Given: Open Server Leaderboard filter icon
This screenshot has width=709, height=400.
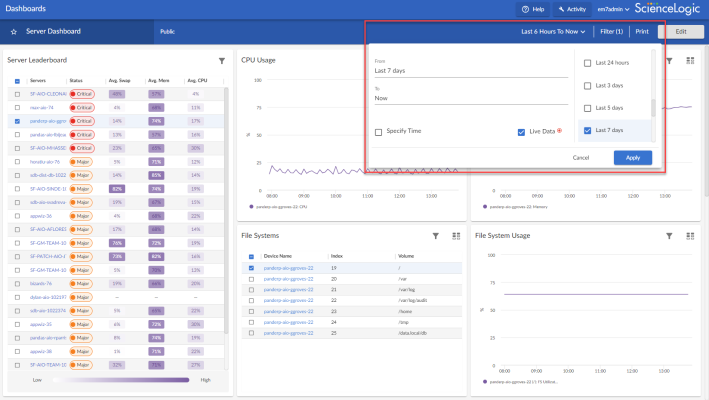Looking at the screenshot, I should pos(221,61).
